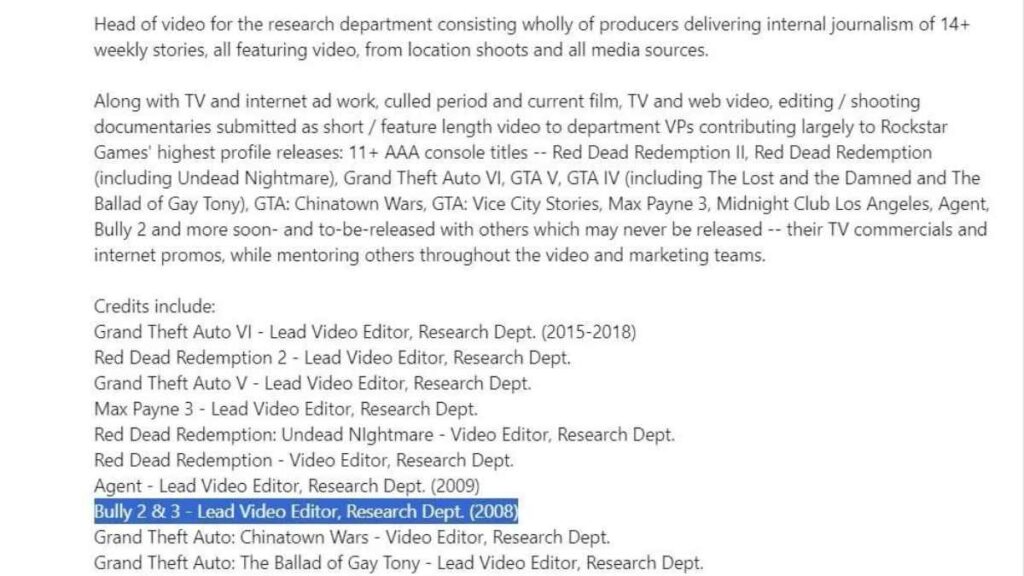Click the 'Along with TV and internet ad work' line

[x=507, y=102]
